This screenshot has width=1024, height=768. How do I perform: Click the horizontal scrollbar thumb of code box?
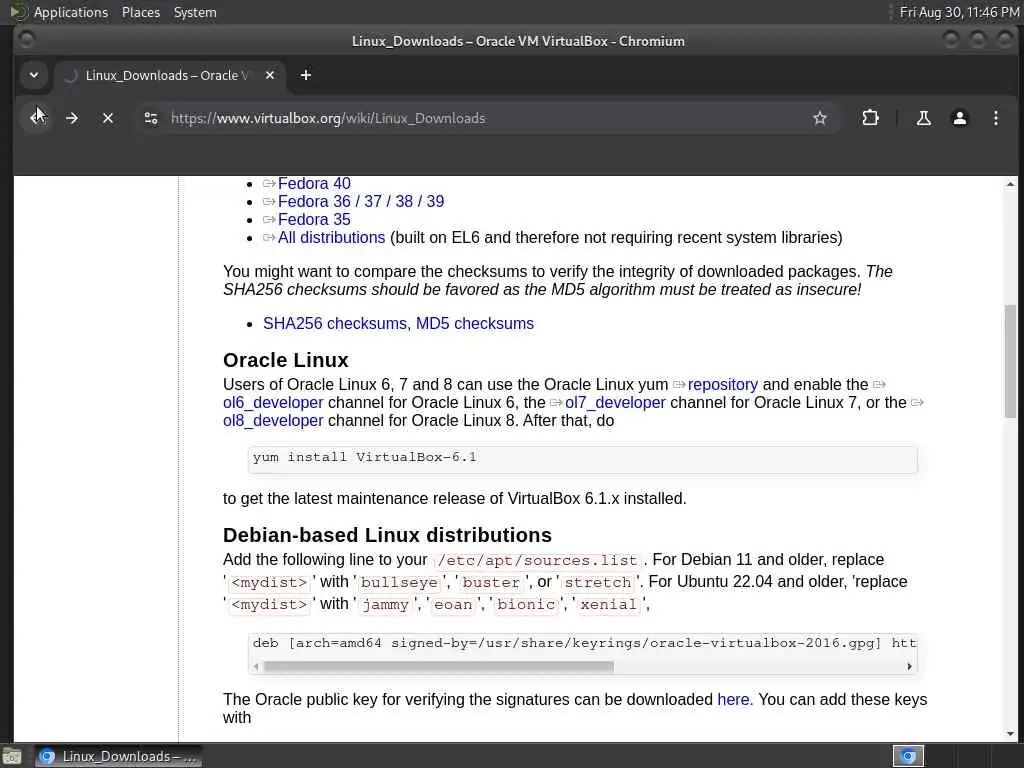438,667
